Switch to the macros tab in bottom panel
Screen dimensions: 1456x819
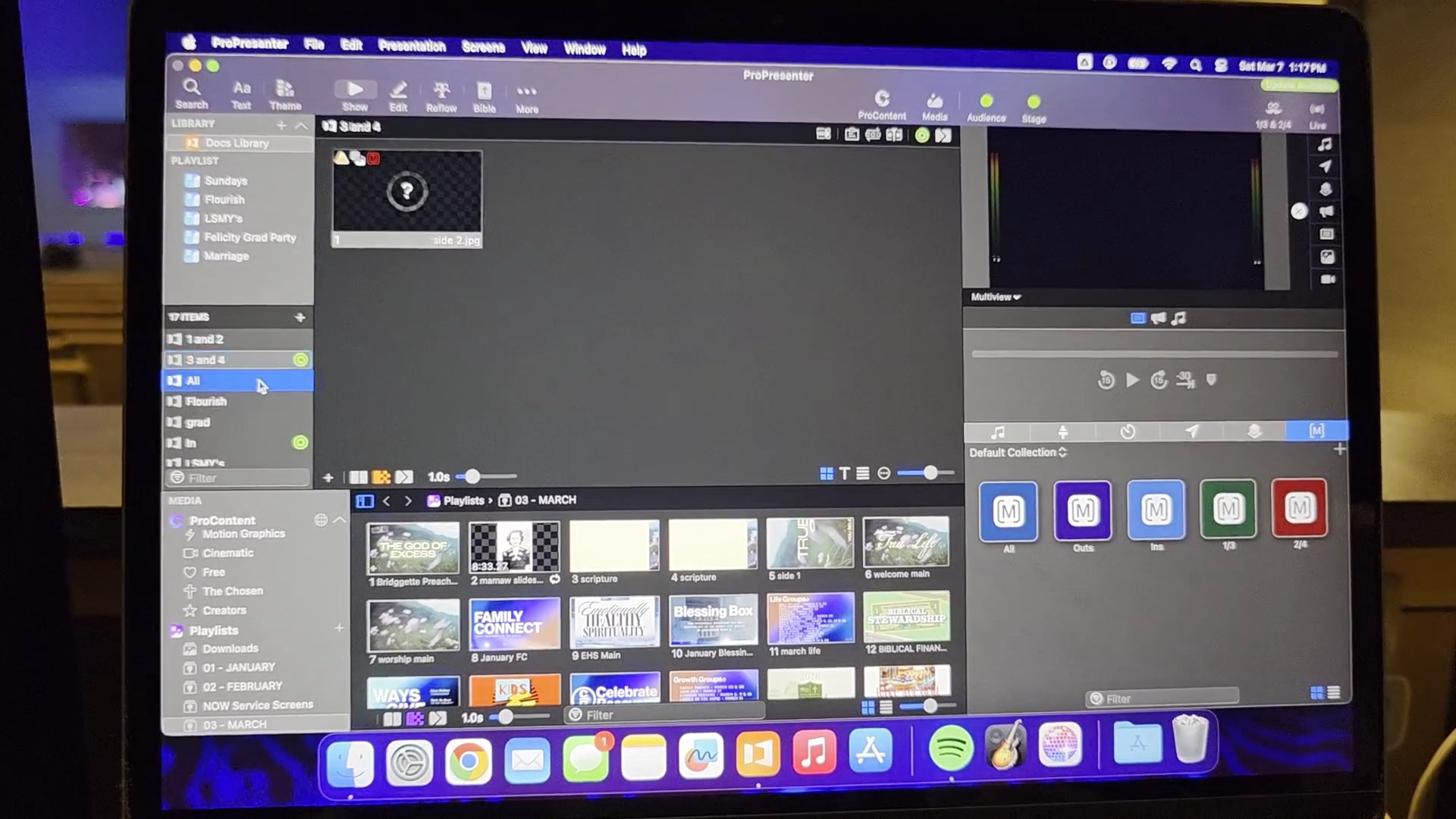[1316, 431]
